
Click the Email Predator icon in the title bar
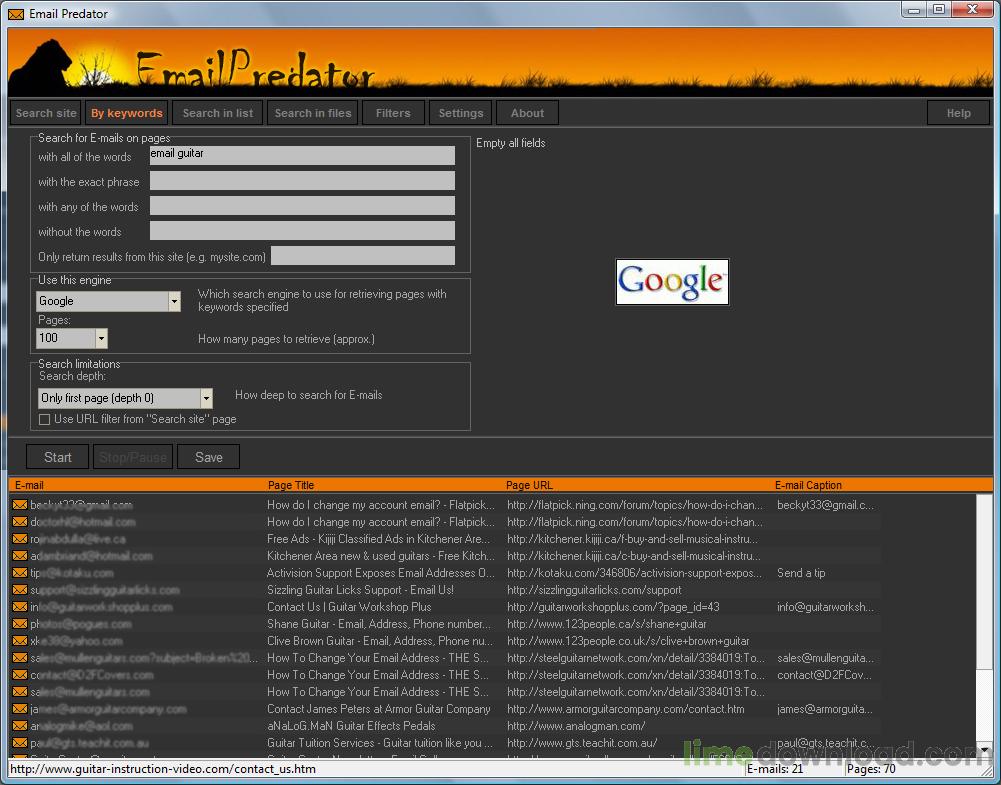pos(14,13)
